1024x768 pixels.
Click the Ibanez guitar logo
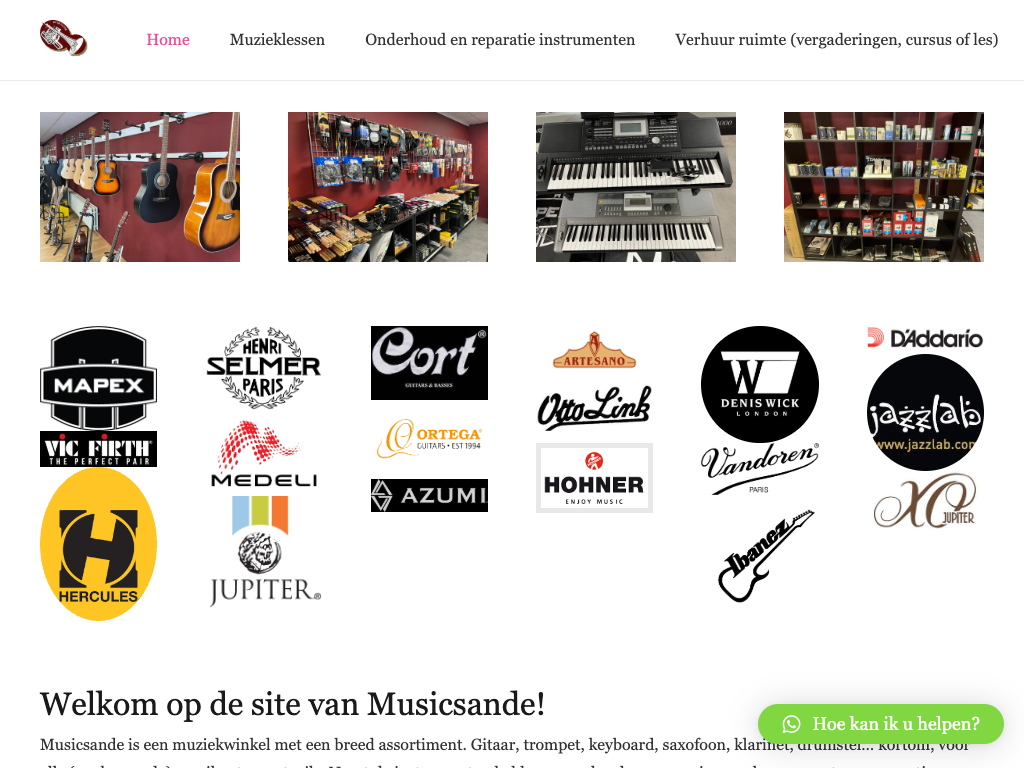(765, 556)
